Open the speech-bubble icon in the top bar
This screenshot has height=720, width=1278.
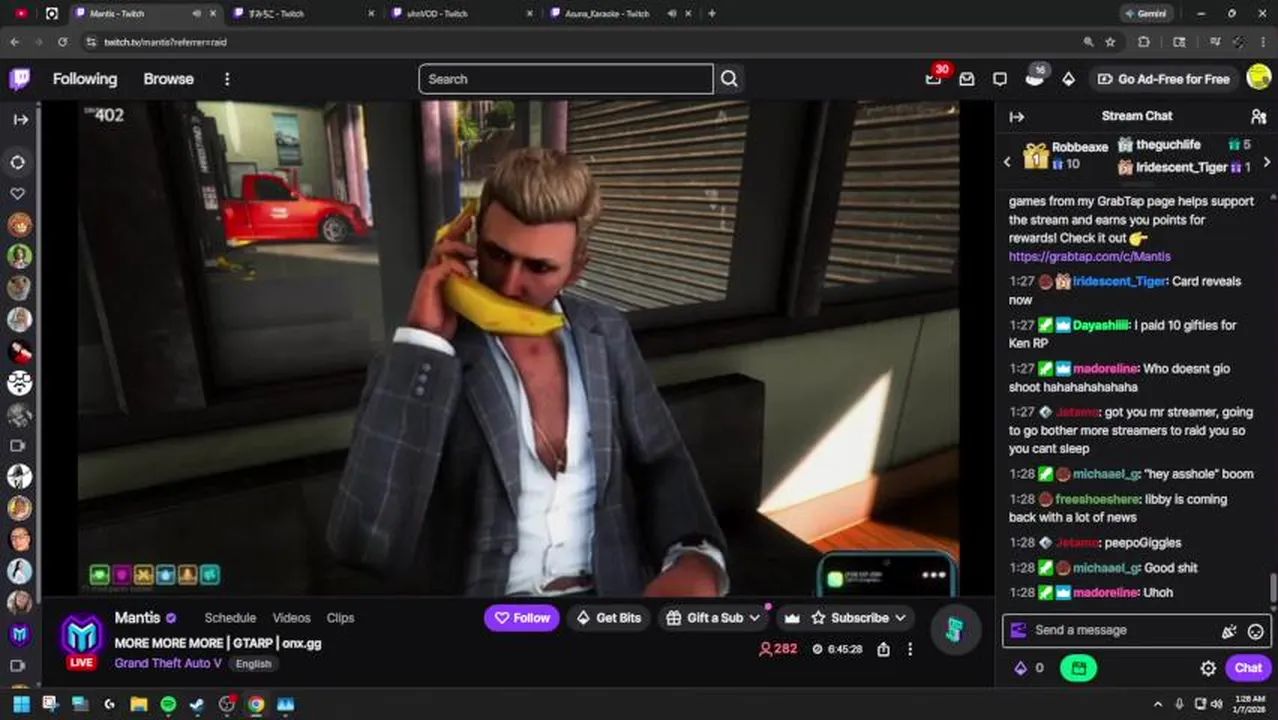pyautogui.click(x=1000, y=79)
